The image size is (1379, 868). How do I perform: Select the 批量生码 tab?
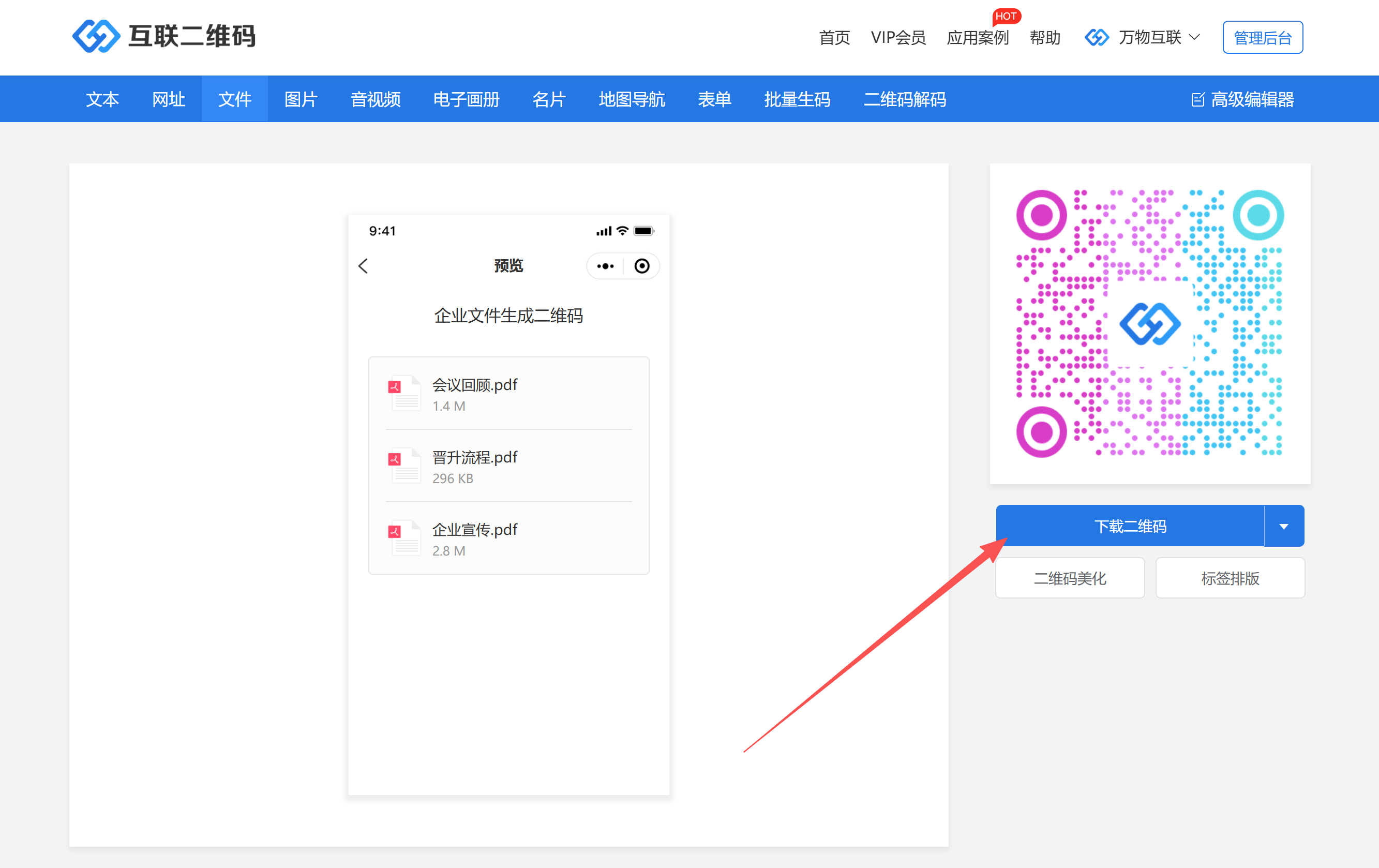pyautogui.click(x=797, y=100)
